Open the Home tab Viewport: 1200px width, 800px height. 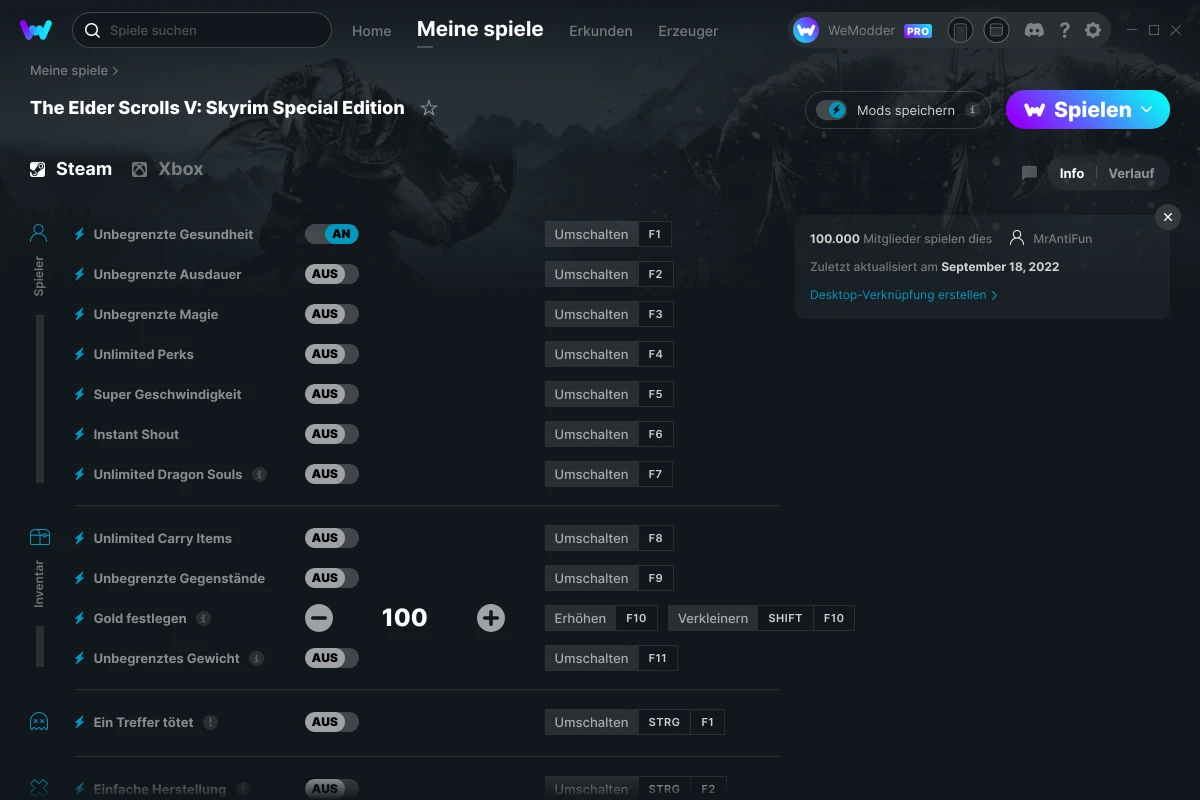coord(372,31)
